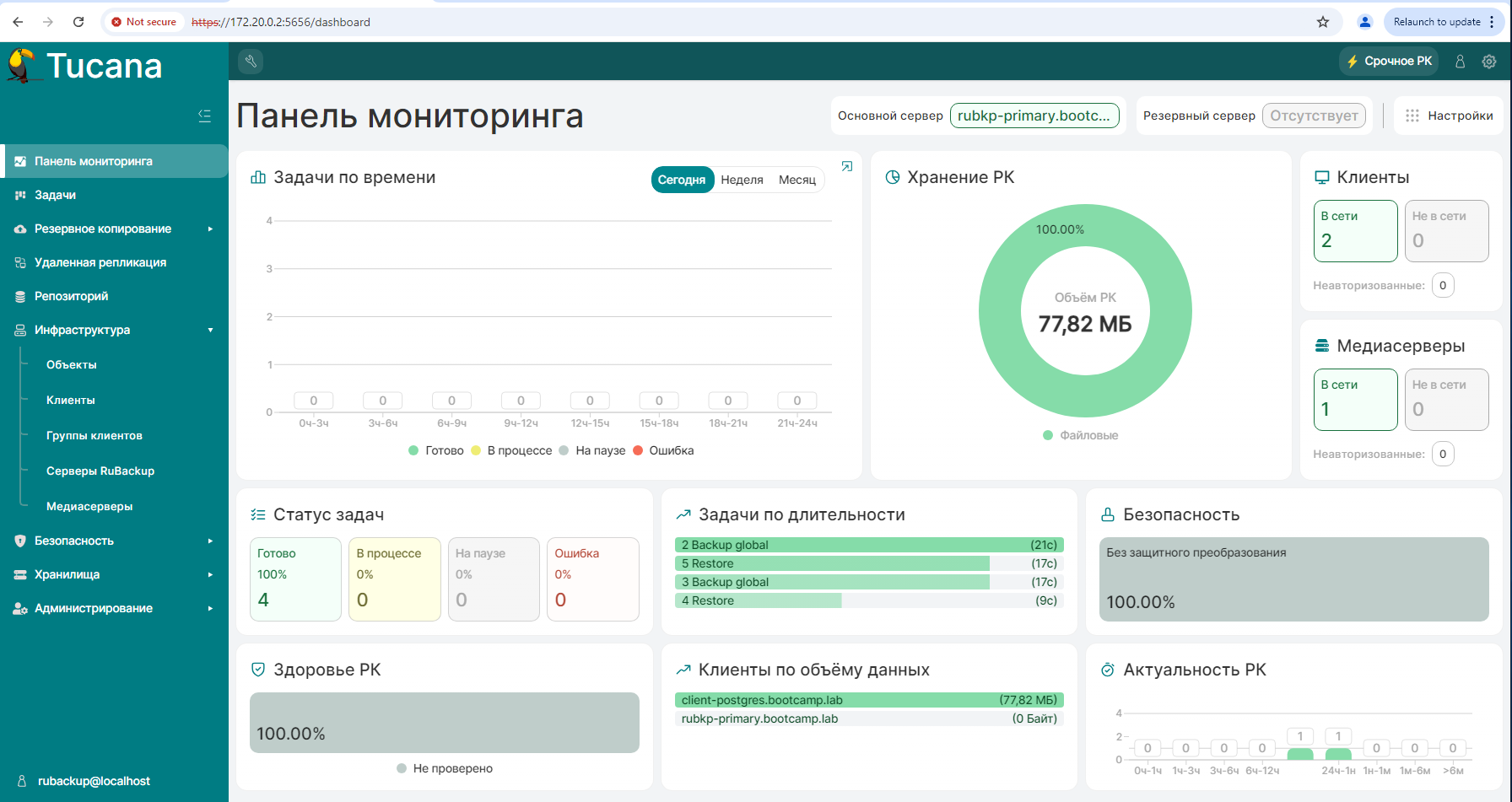Click the Tucana toucan logo
The height and width of the screenshot is (802, 1512).
coord(22,66)
